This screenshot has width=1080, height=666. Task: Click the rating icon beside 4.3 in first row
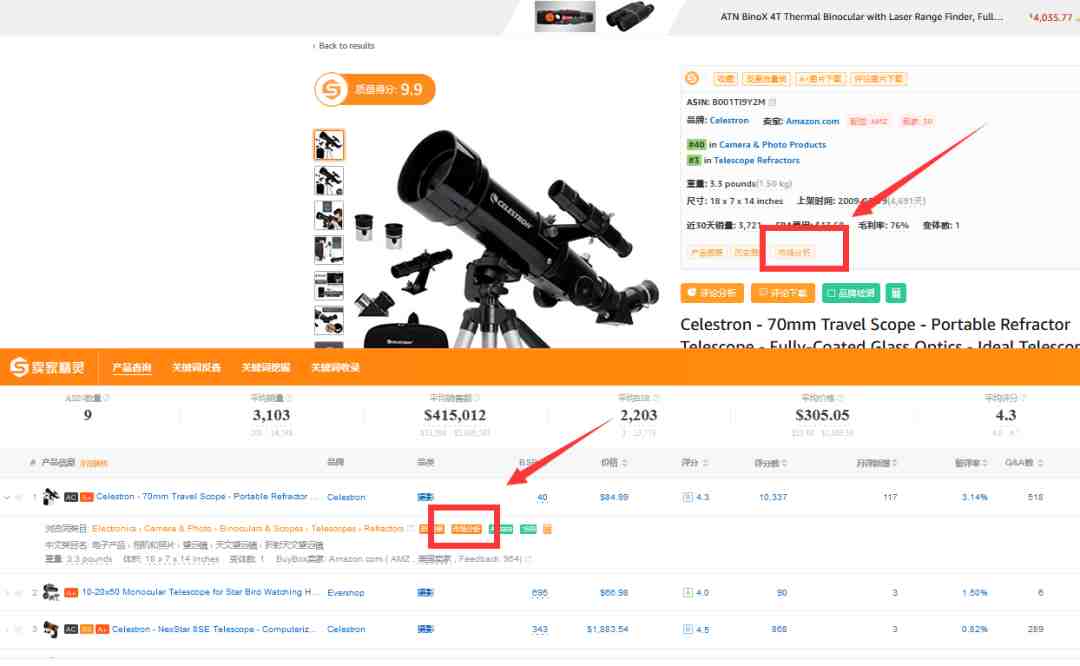(x=687, y=497)
